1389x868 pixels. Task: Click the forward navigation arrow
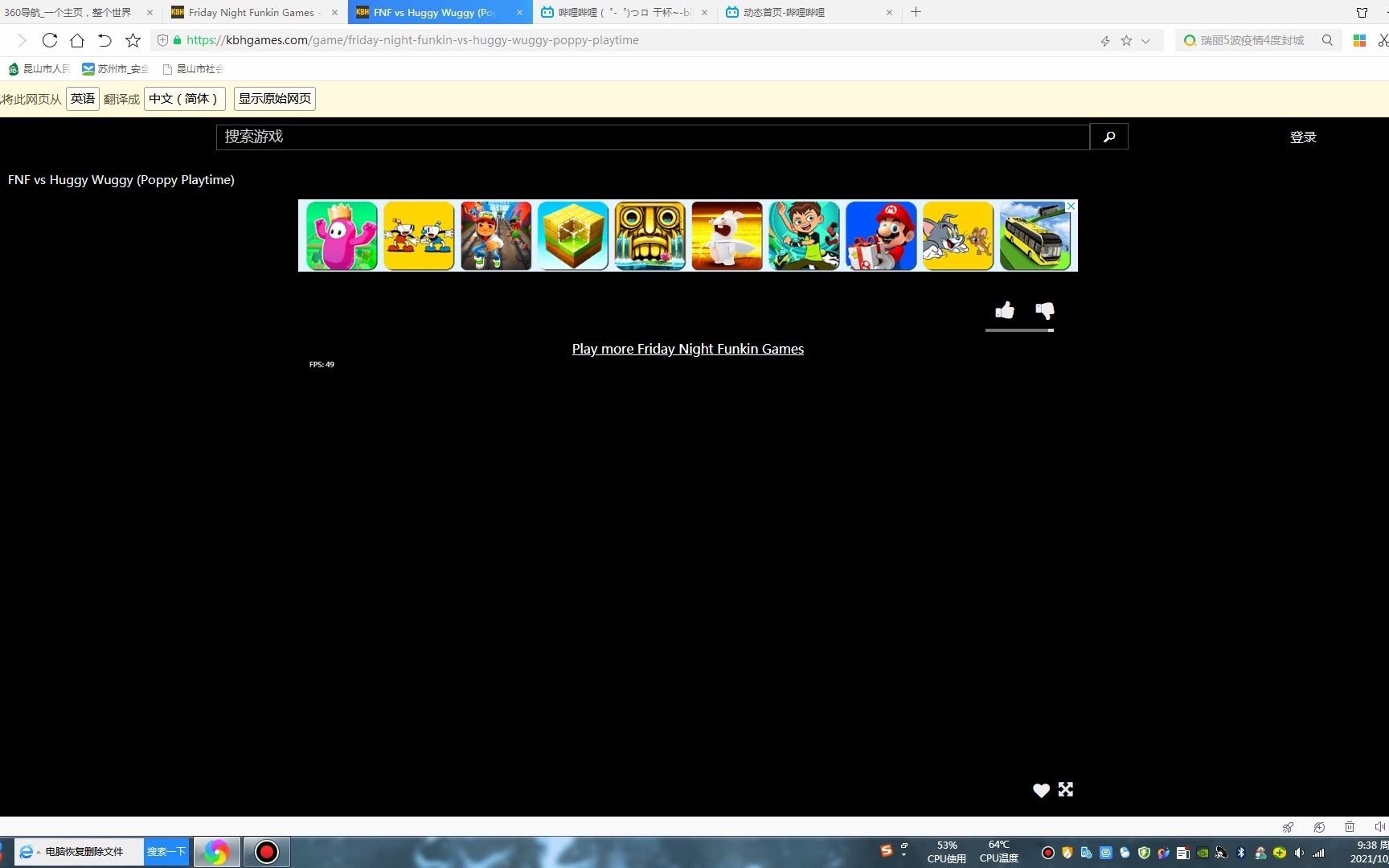pos(22,40)
